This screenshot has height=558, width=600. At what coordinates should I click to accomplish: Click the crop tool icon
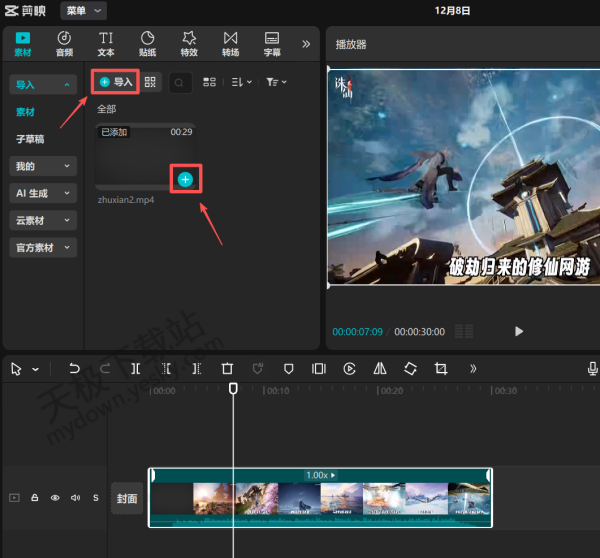(x=441, y=369)
